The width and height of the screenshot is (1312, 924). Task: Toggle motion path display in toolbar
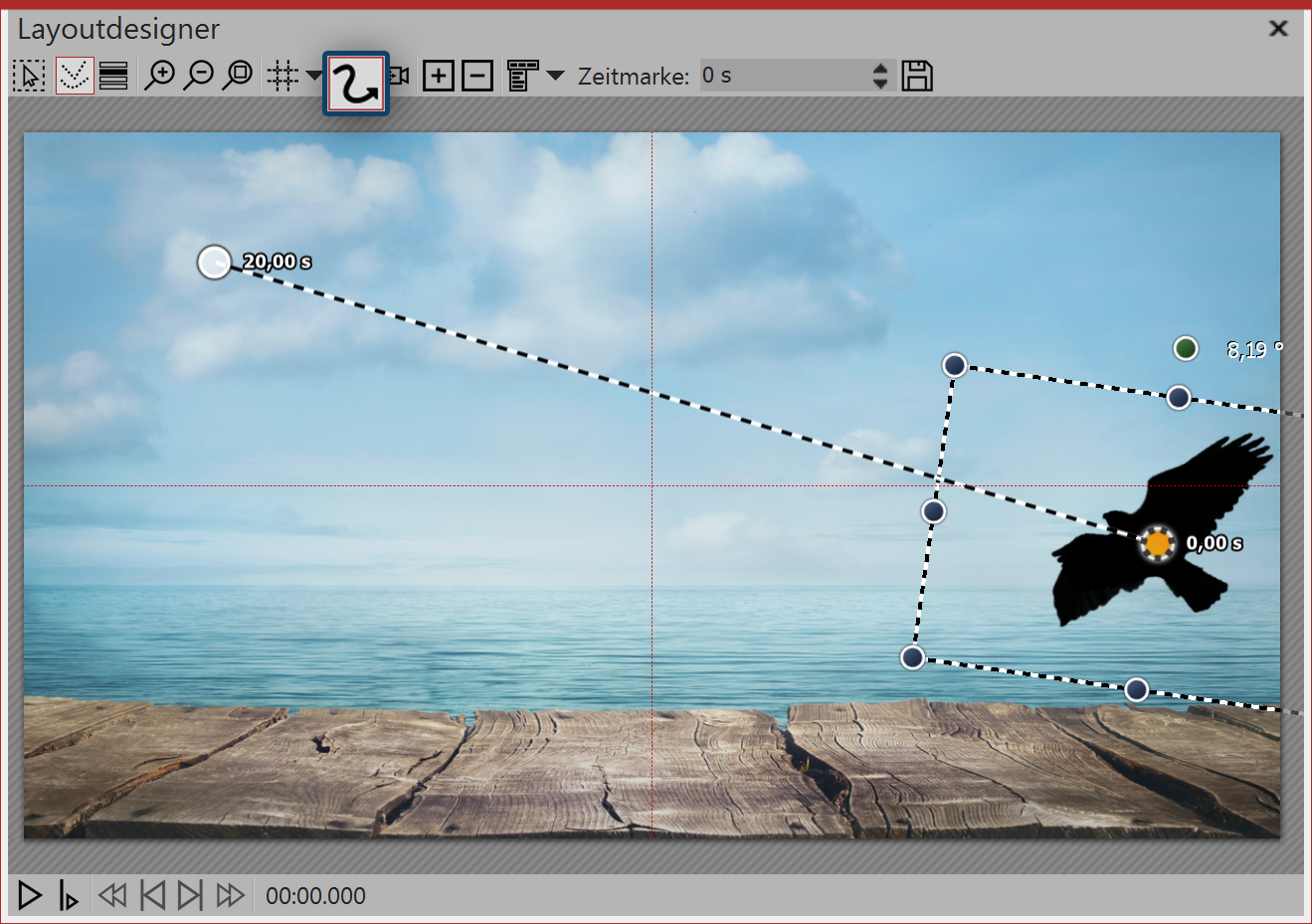[x=75, y=76]
